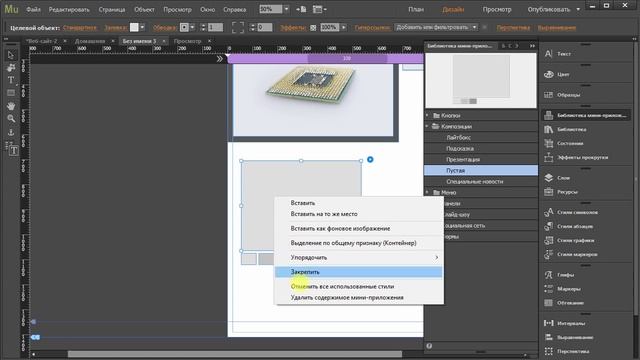This screenshot has height=360, width=640.
Task: Switch to Дизайн mode
Action: tap(453, 9)
